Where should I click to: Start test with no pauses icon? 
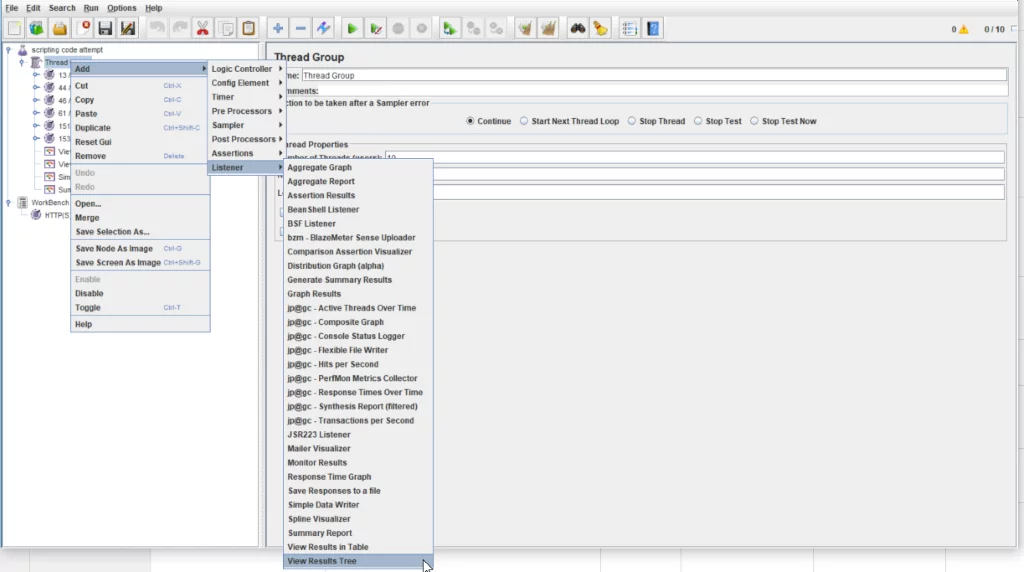[376, 29]
